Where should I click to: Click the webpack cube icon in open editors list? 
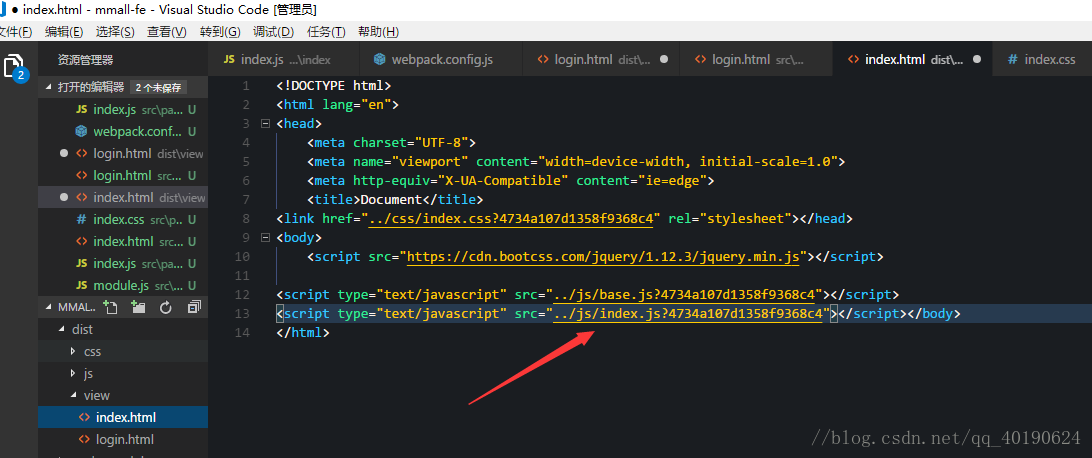pos(81,131)
